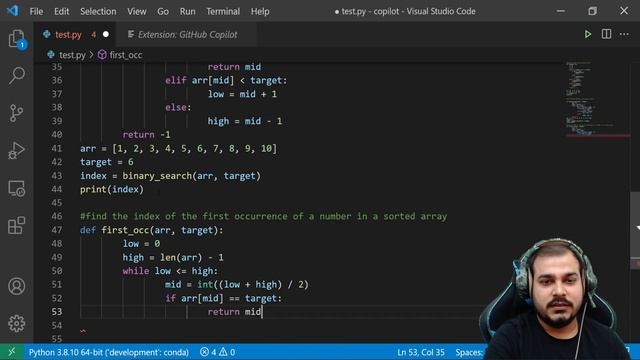Screen dimensions: 640x360
Task: Click 'mid = int((low + high) / 2)' line
Action: 237,284
